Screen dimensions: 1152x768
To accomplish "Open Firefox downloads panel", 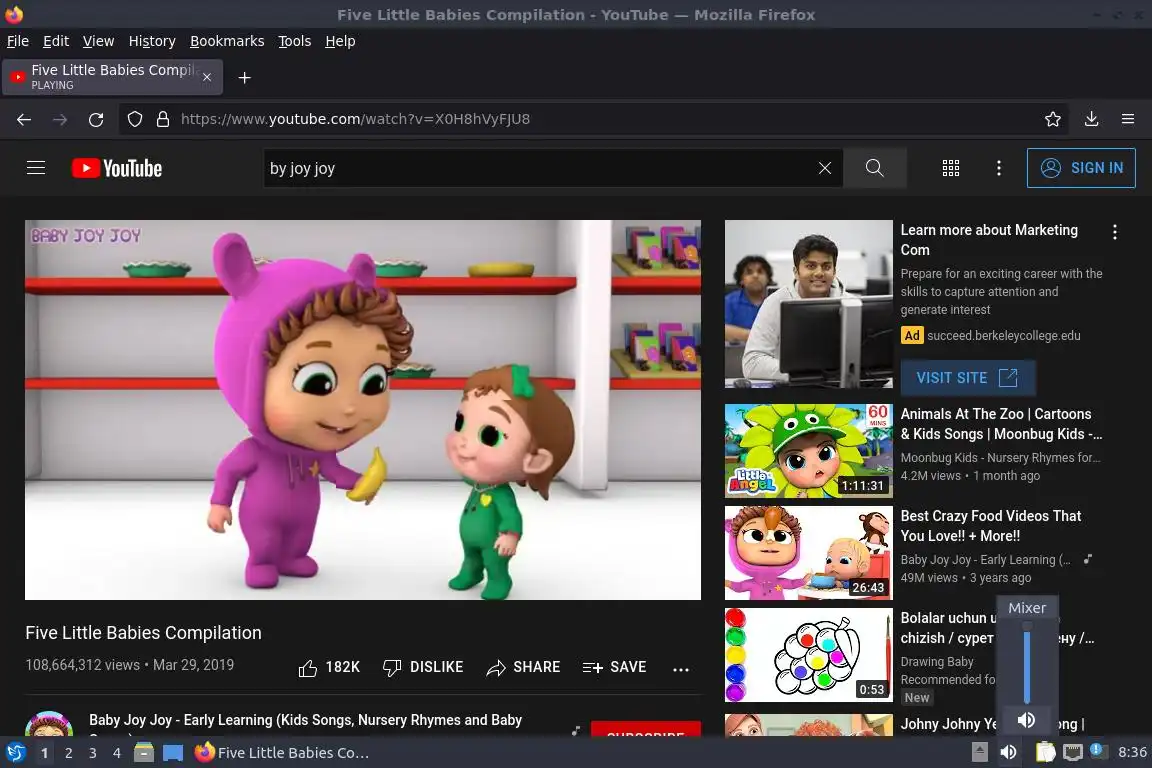I will 1091,119.
